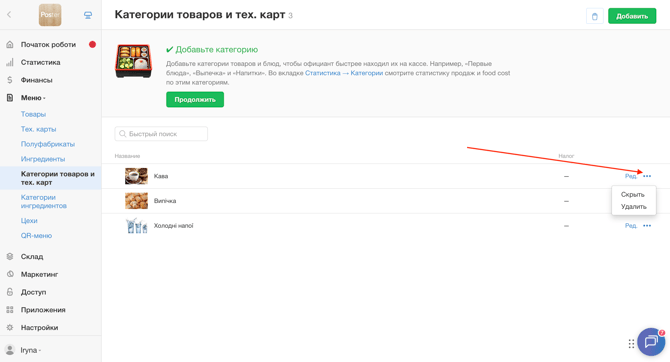This screenshot has width=670, height=362.
Task: Click the green Добавить button
Action: coord(632,16)
